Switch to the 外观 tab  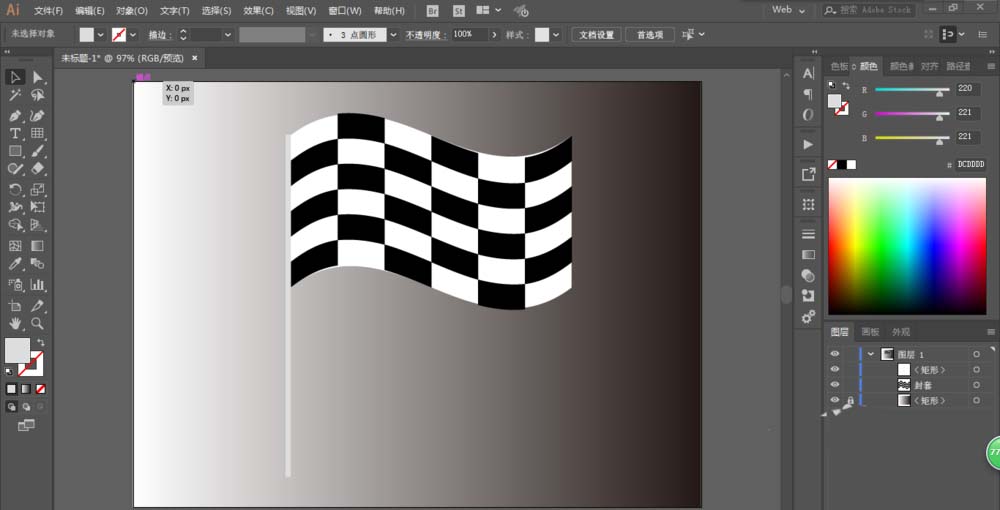pyautogui.click(x=901, y=332)
